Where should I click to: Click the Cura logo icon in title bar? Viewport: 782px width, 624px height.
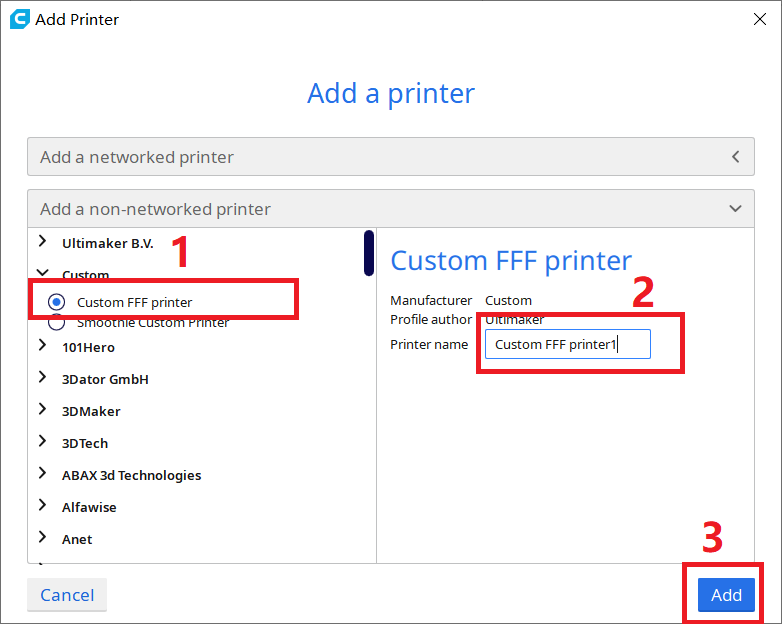tap(19, 19)
